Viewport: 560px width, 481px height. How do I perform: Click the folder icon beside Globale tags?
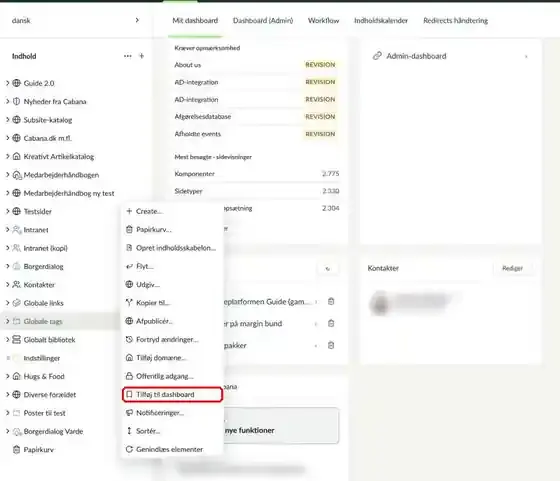(16, 321)
